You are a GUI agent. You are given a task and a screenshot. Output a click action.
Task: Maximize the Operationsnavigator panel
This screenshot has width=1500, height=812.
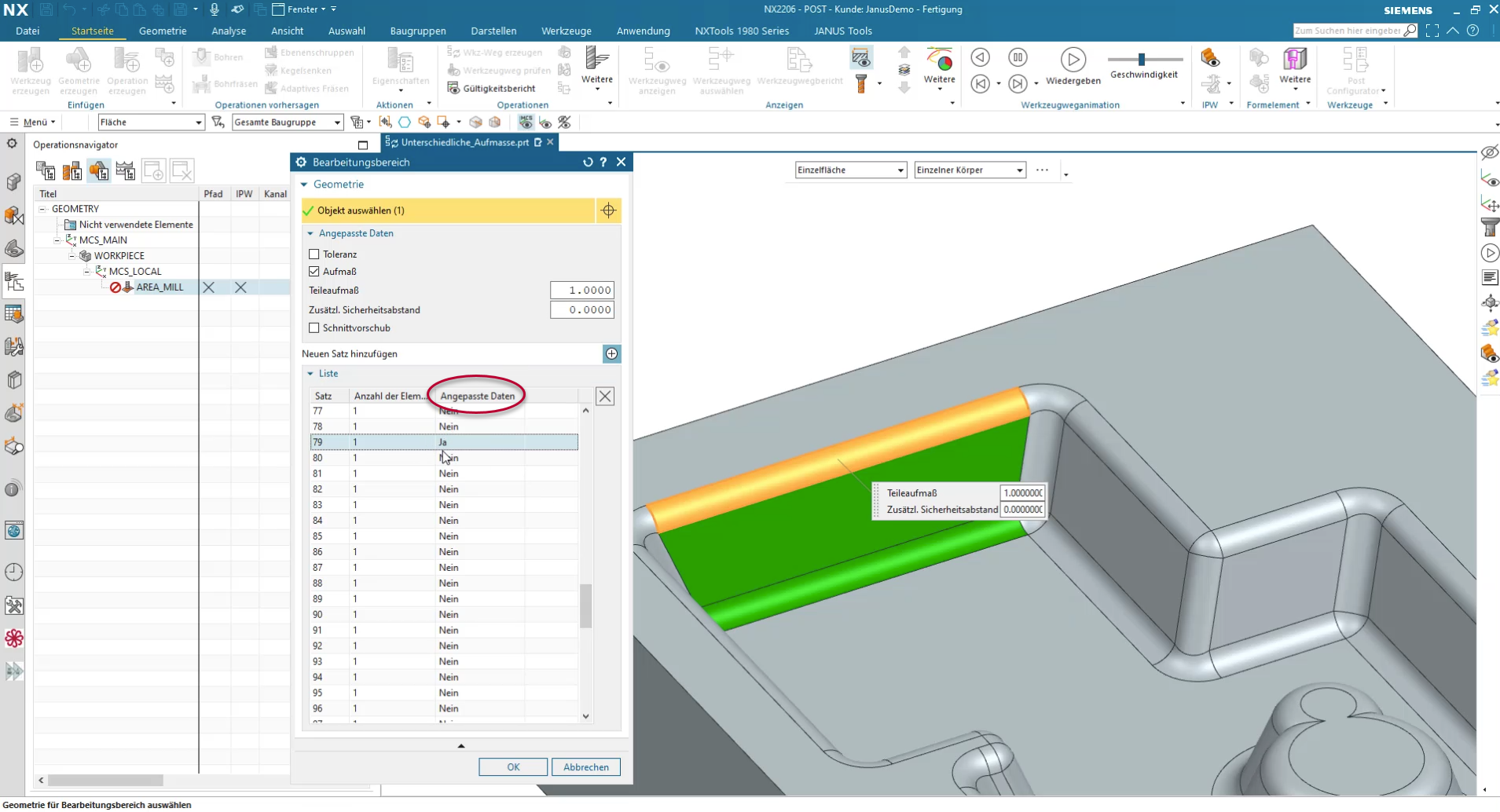coord(362,144)
